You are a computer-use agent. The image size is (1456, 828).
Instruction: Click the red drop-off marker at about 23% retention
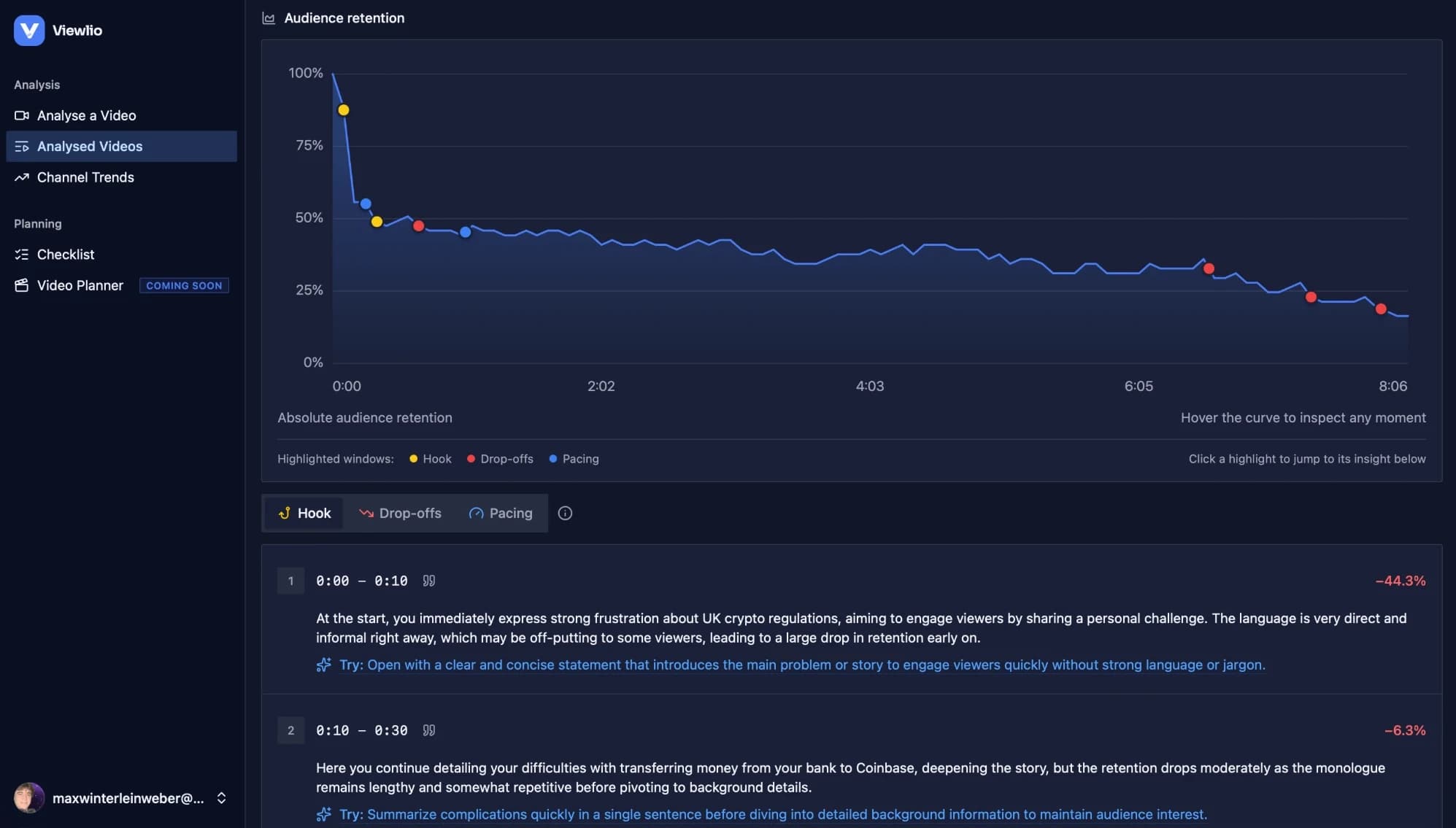pos(1311,298)
